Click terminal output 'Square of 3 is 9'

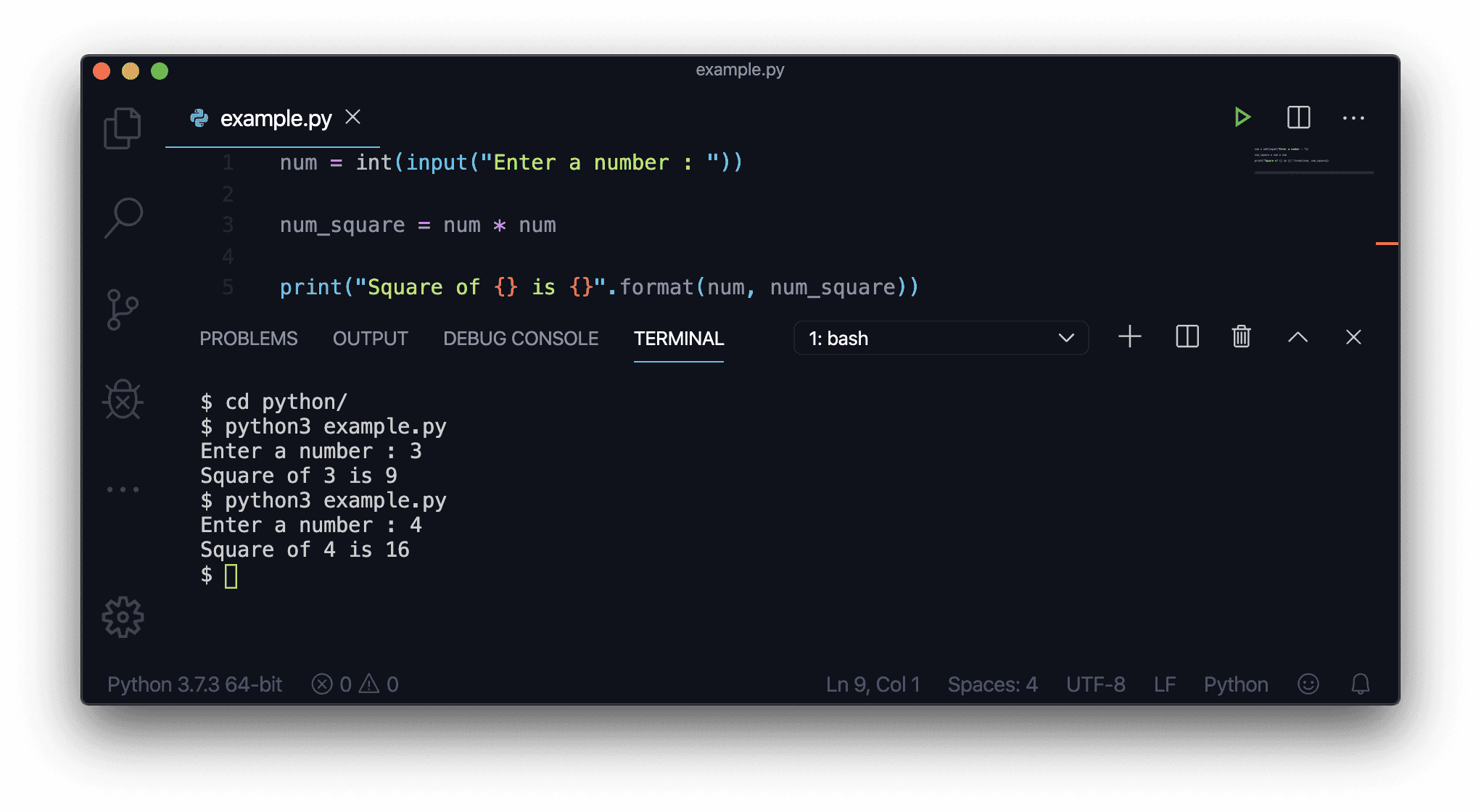[299, 476]
